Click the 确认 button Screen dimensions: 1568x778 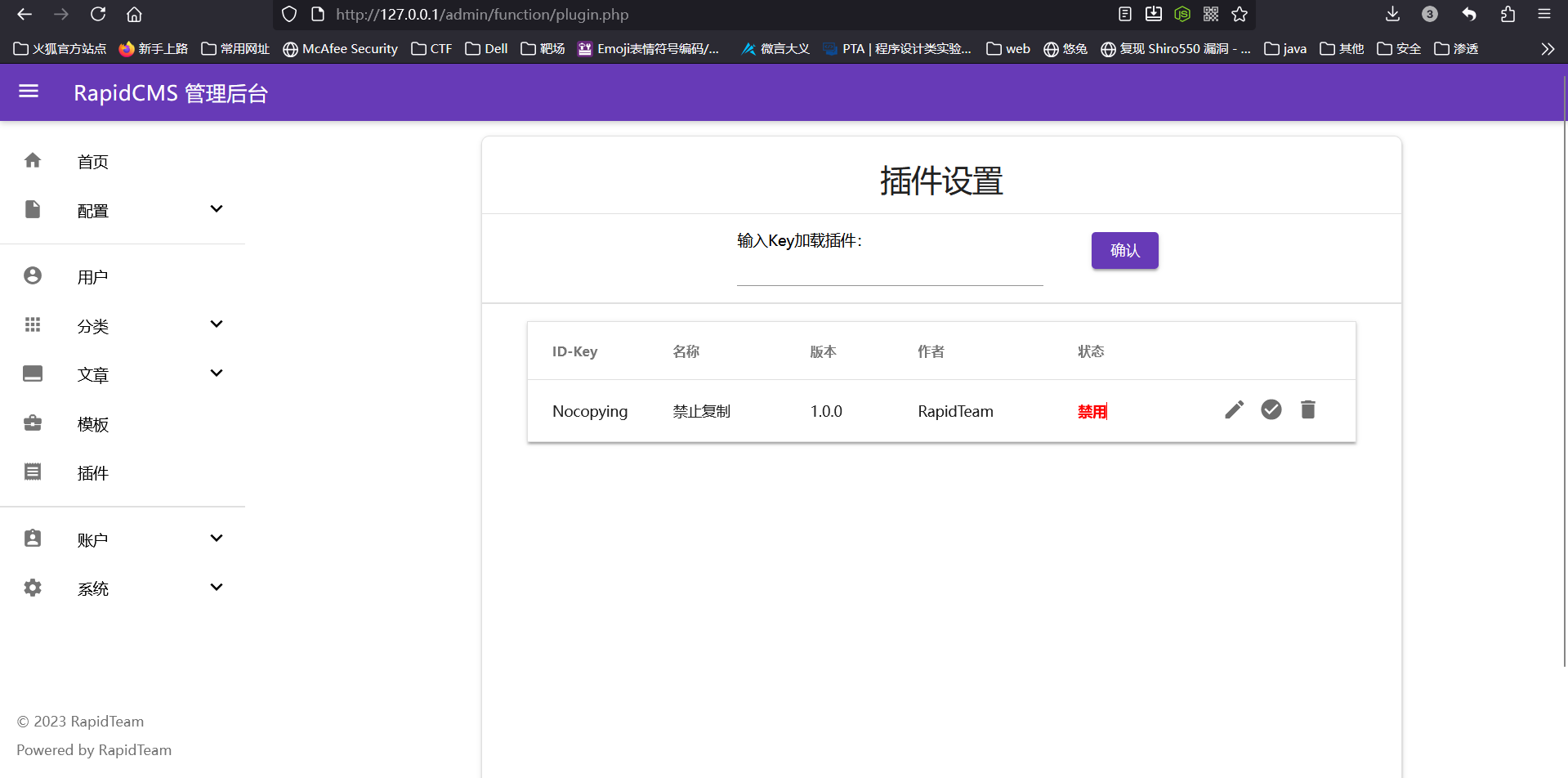pos(1124,250)
